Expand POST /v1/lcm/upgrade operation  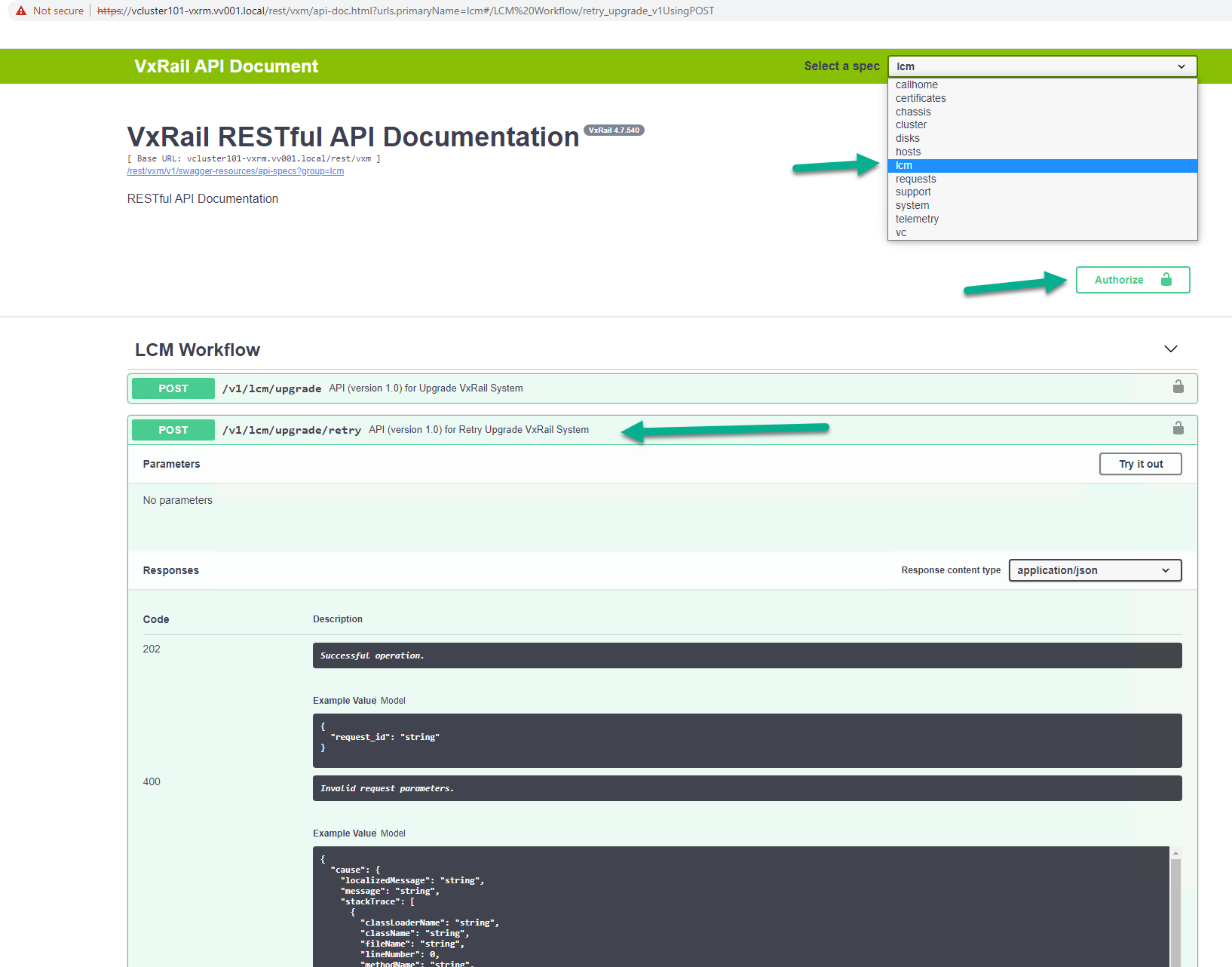pos(662,388)
